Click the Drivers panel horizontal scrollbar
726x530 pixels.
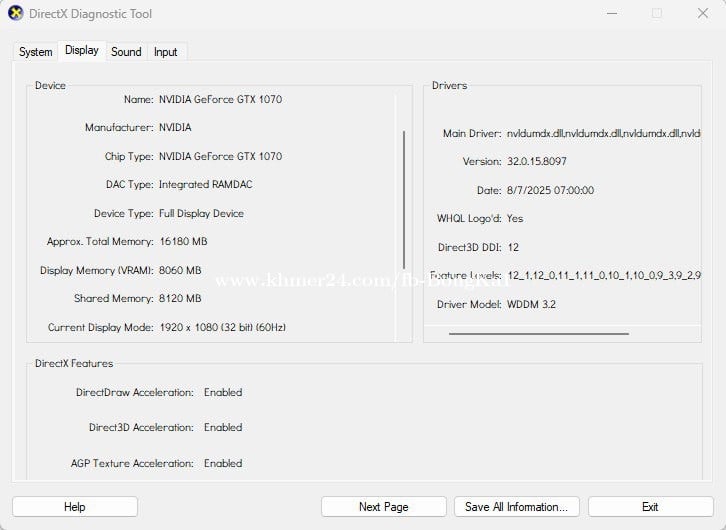click(538, 334)
